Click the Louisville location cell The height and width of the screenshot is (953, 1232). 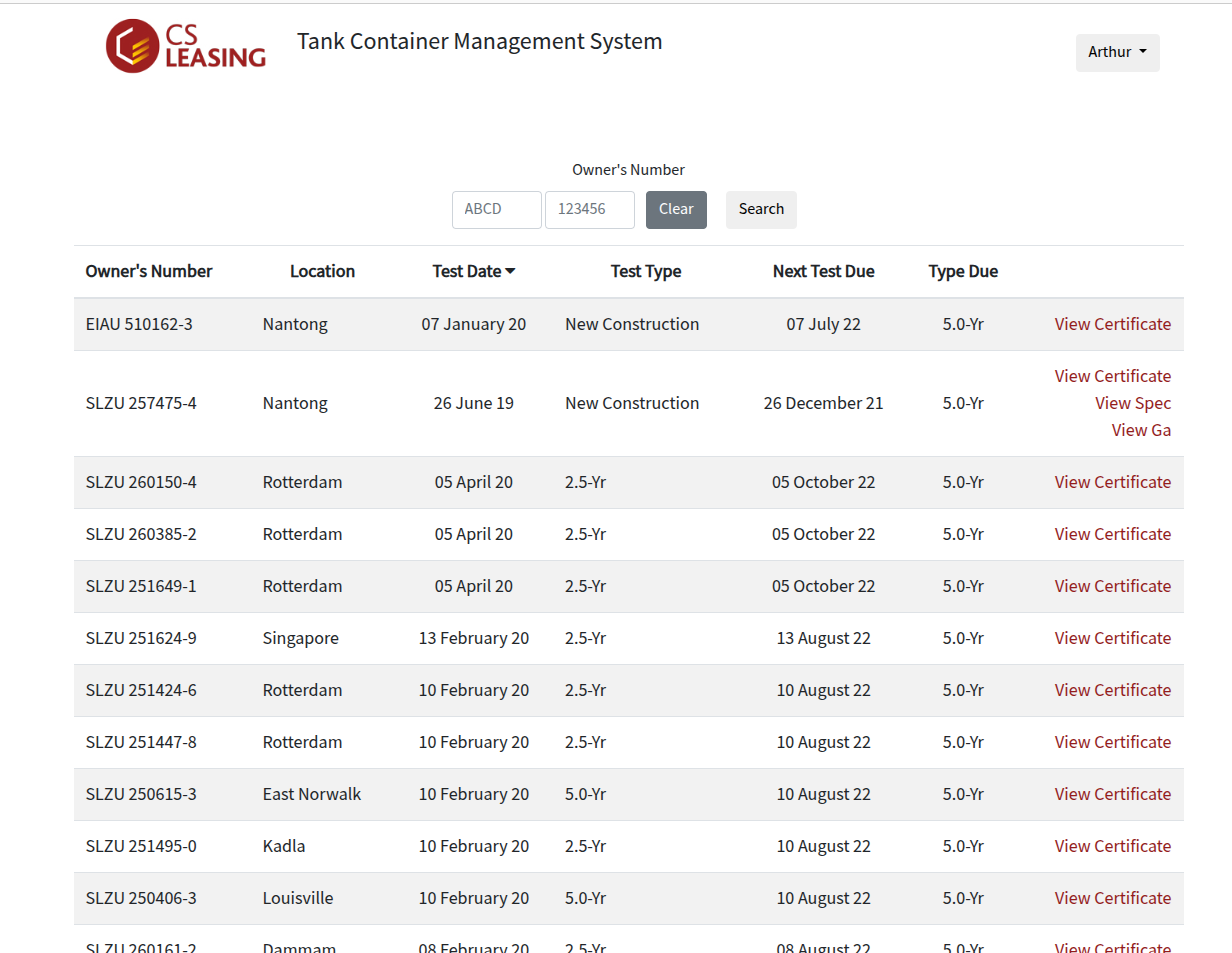(x=298, y=898)
